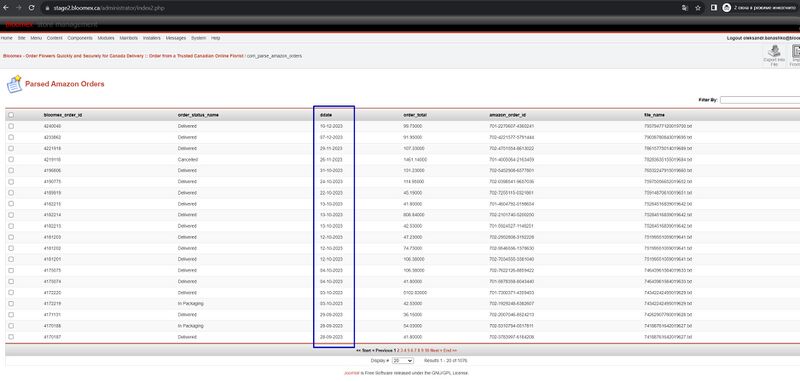800x382 pixels.
Task: Check the box for order 4170187
Action: (11, 337)
